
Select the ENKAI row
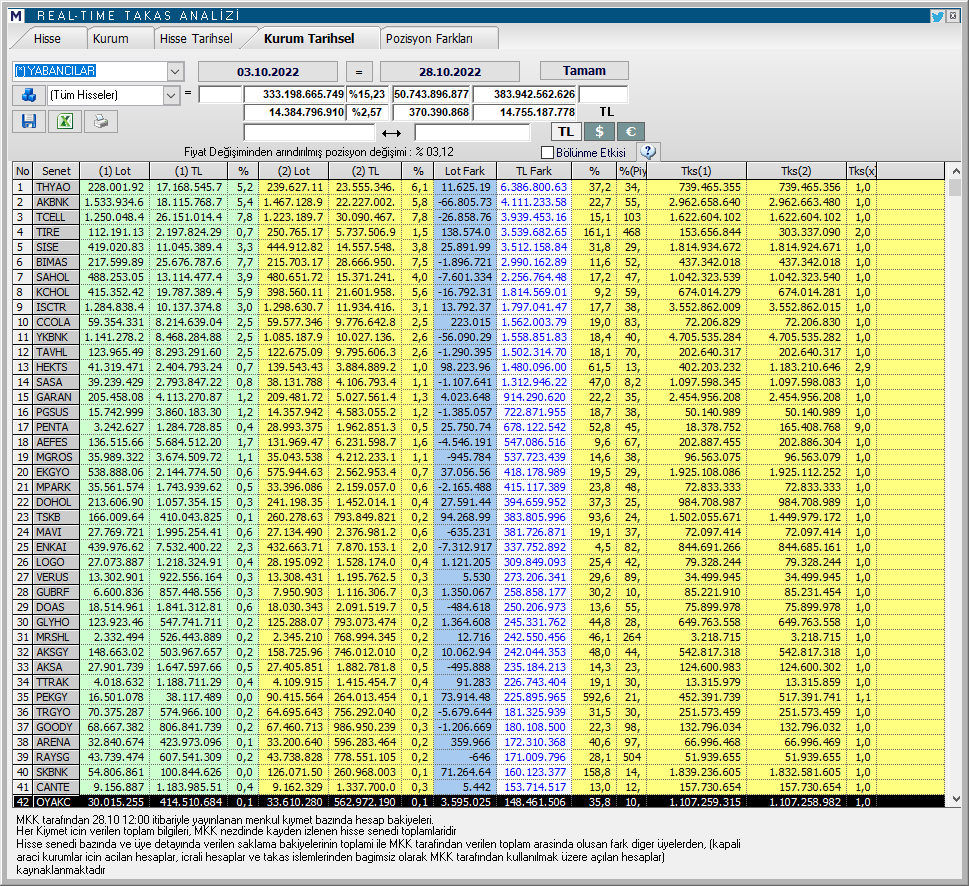(478, 547)
